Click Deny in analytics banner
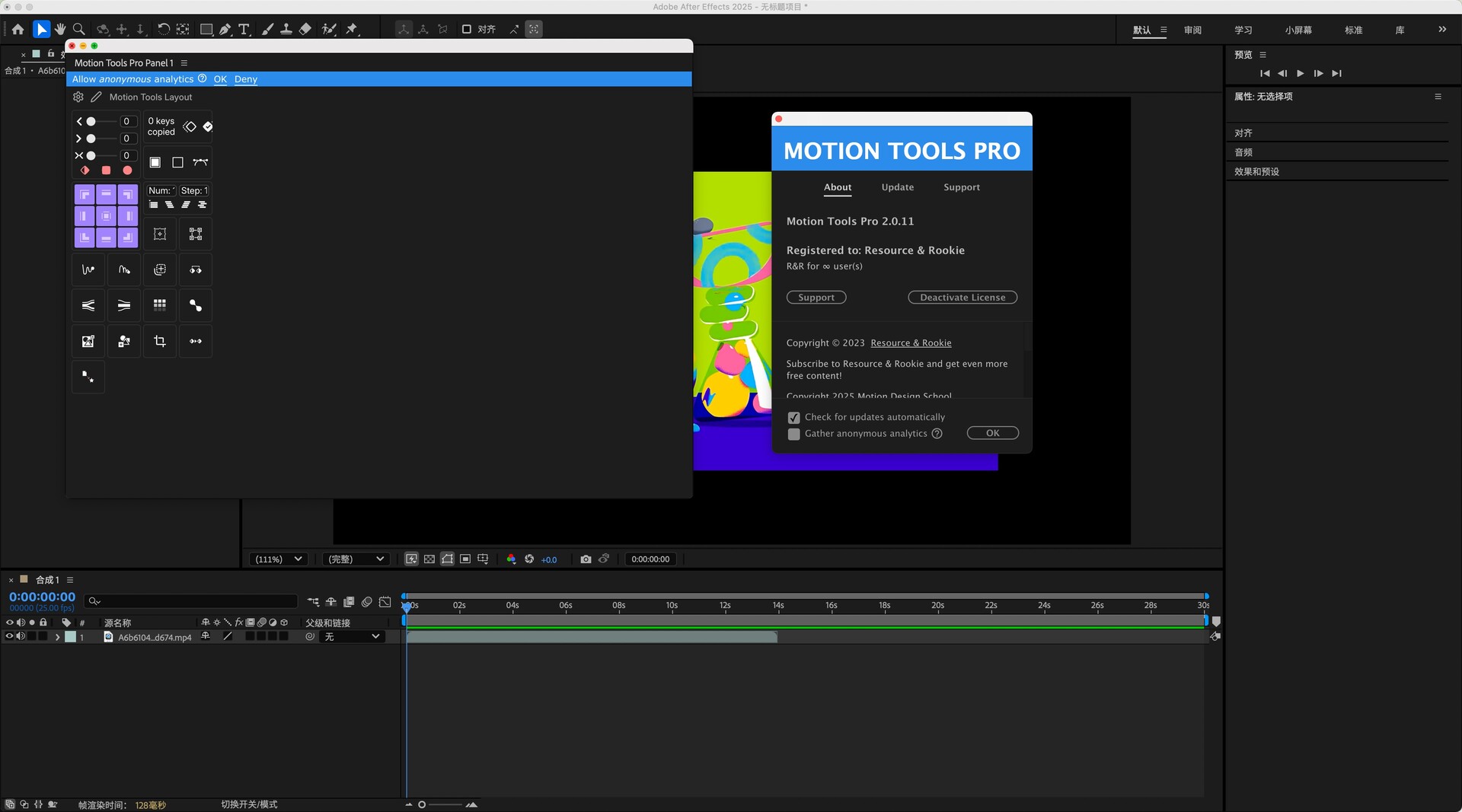1462x812 pixels. click(x=245, y=79)
